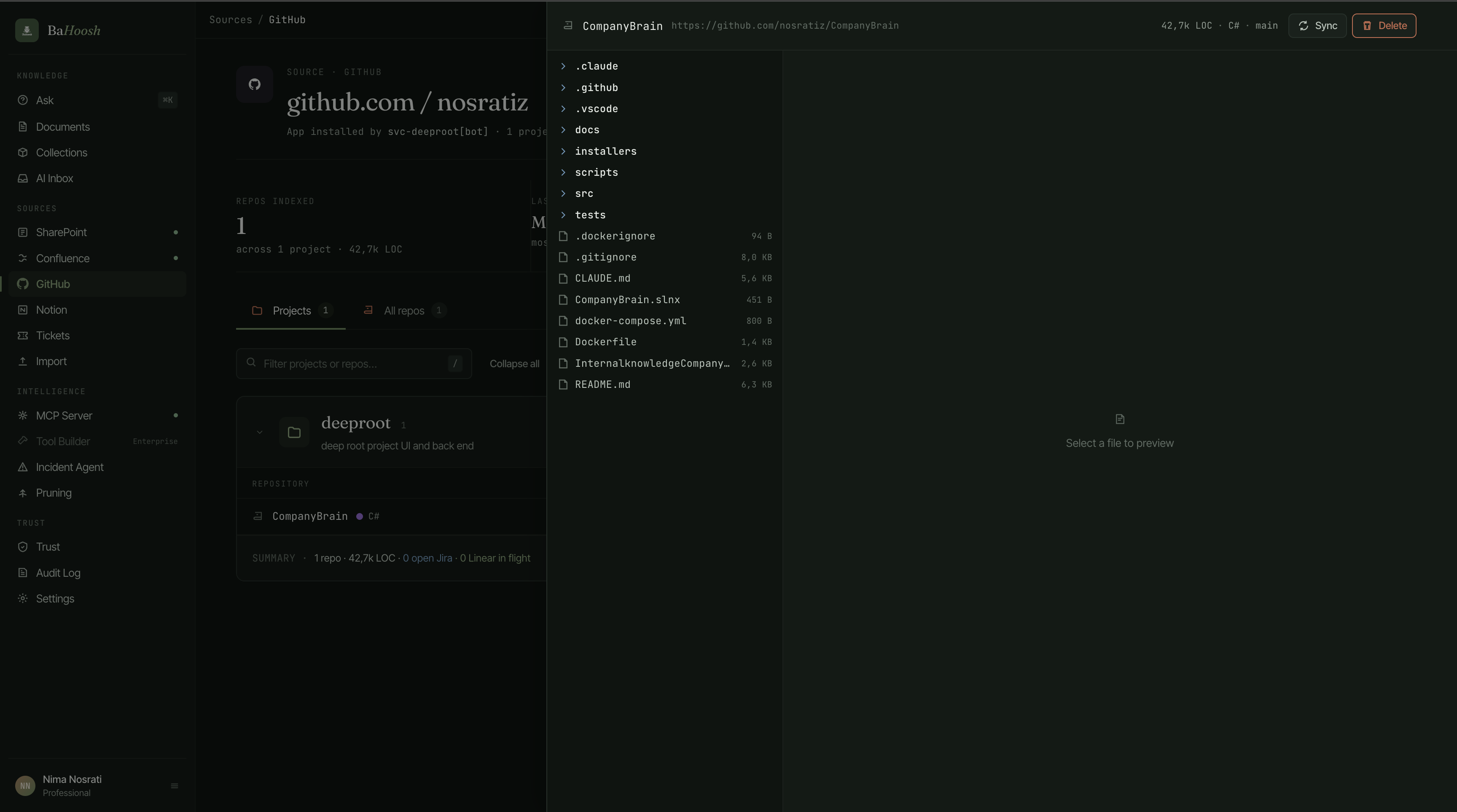Expand the installers folder

coord(664,151)
